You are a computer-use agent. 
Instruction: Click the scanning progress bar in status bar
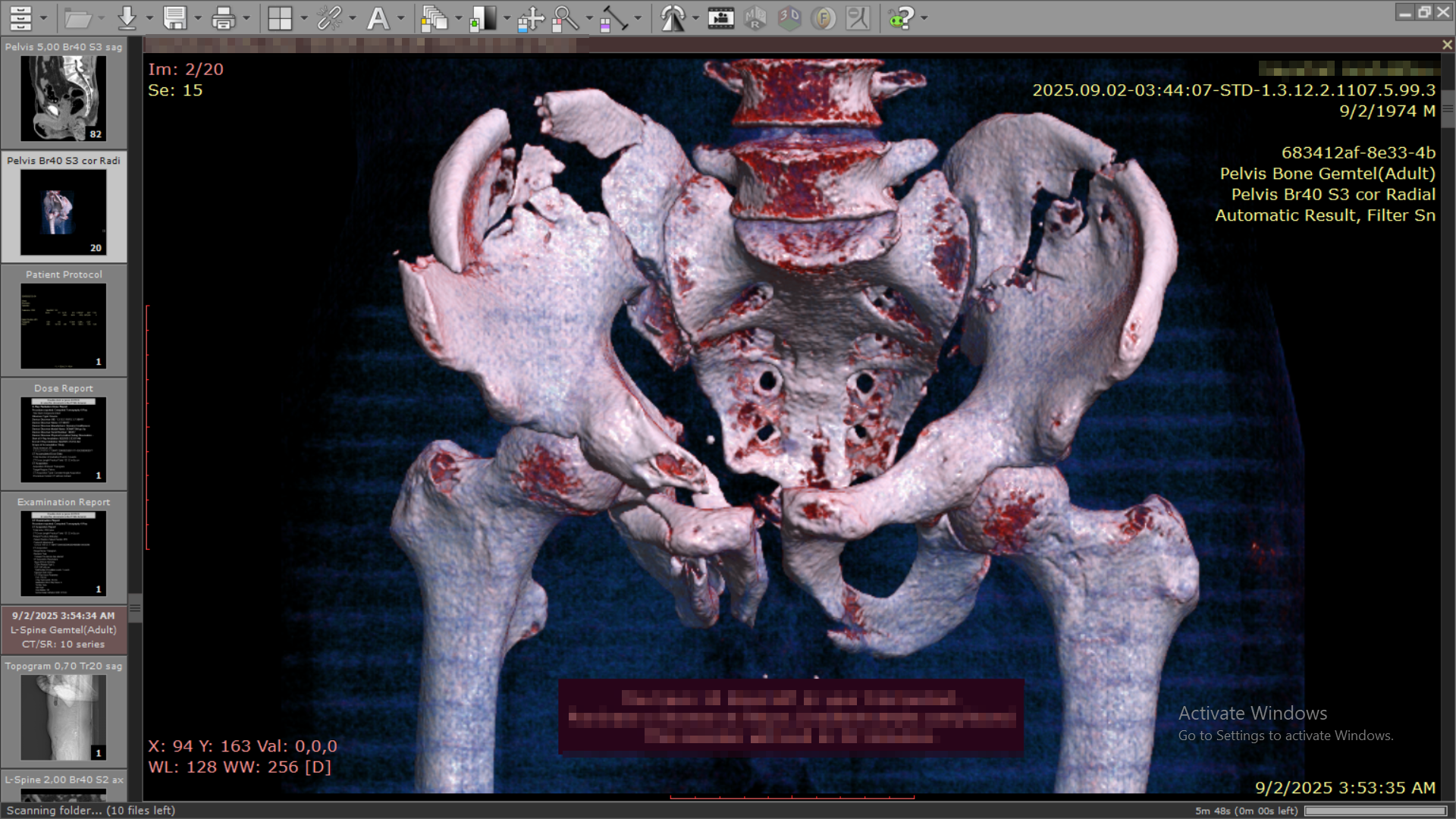pos(1374,811)
